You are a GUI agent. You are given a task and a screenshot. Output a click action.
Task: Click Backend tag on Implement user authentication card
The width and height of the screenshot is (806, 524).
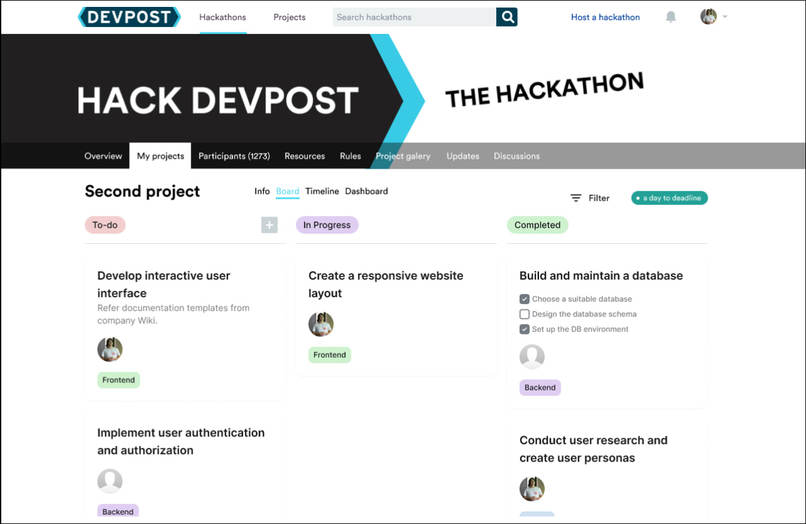pos(118,511)
